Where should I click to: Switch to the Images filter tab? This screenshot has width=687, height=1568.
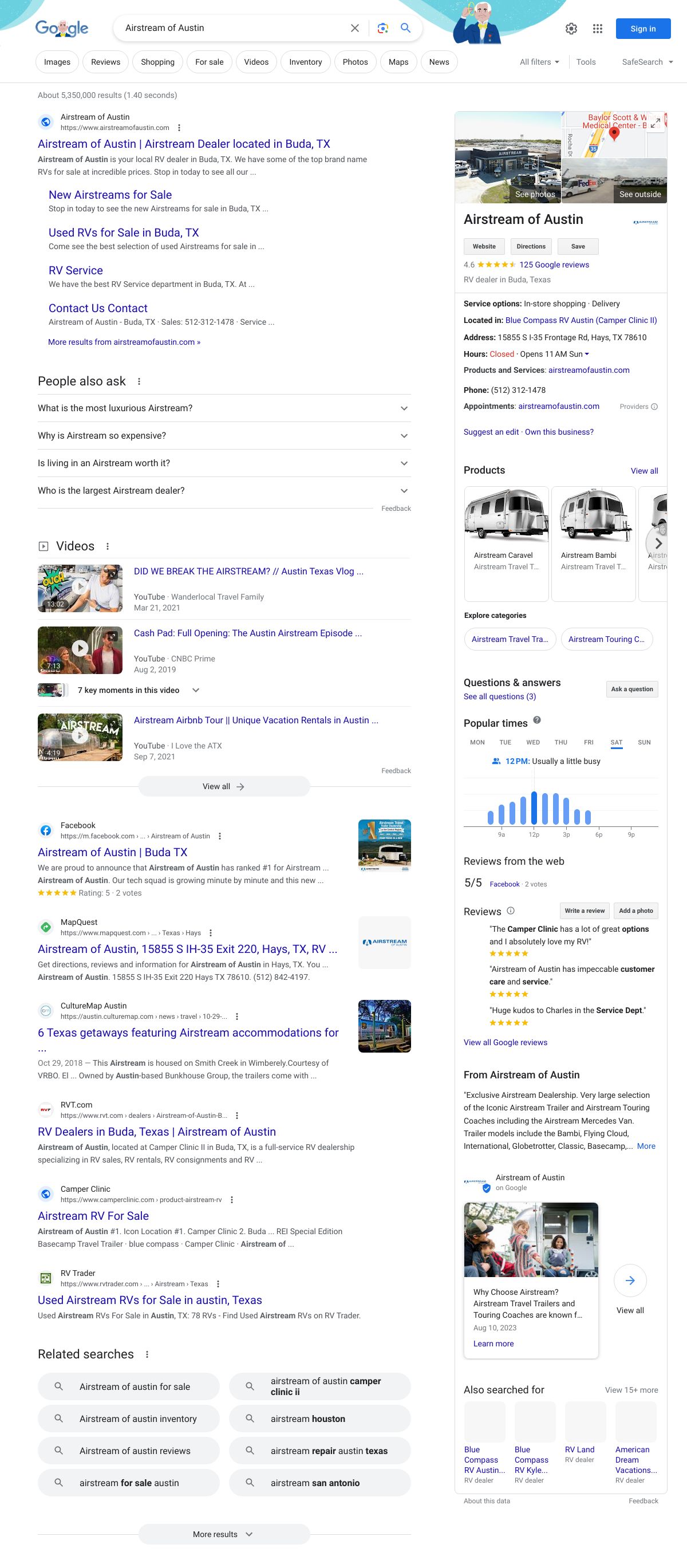pos(57,62)
